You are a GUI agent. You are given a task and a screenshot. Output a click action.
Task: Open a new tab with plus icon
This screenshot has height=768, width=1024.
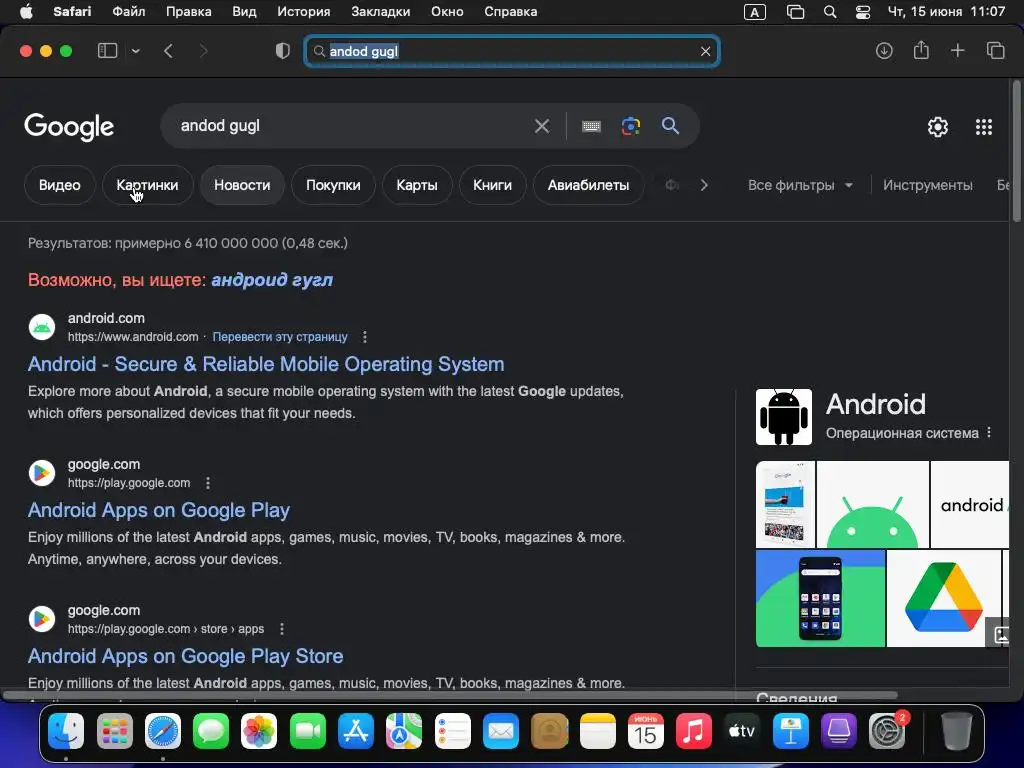[957, 50]
